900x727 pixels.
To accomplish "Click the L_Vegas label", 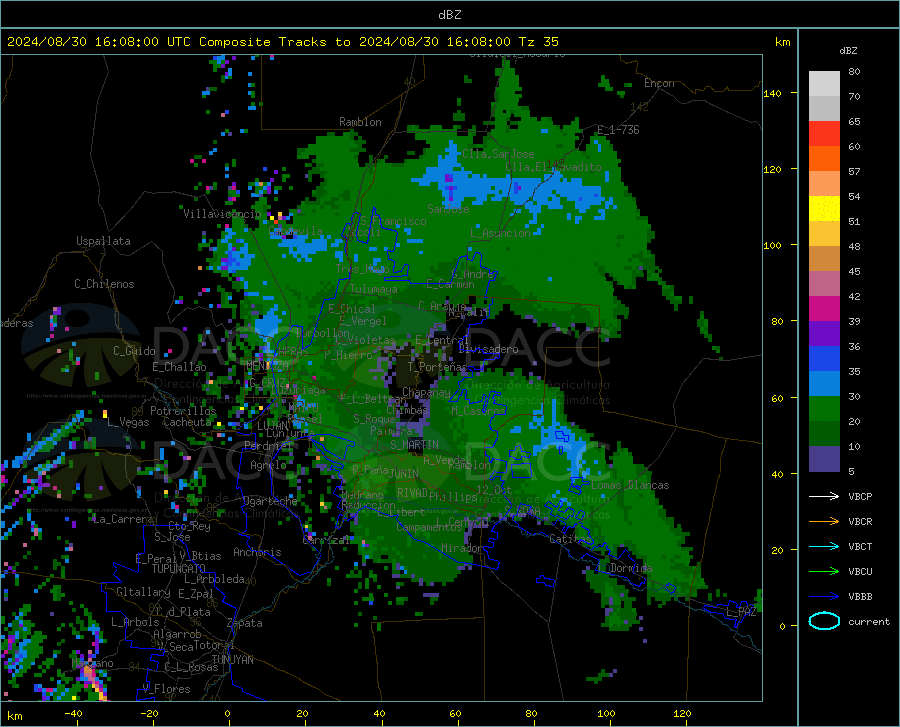I will point(128,422).
